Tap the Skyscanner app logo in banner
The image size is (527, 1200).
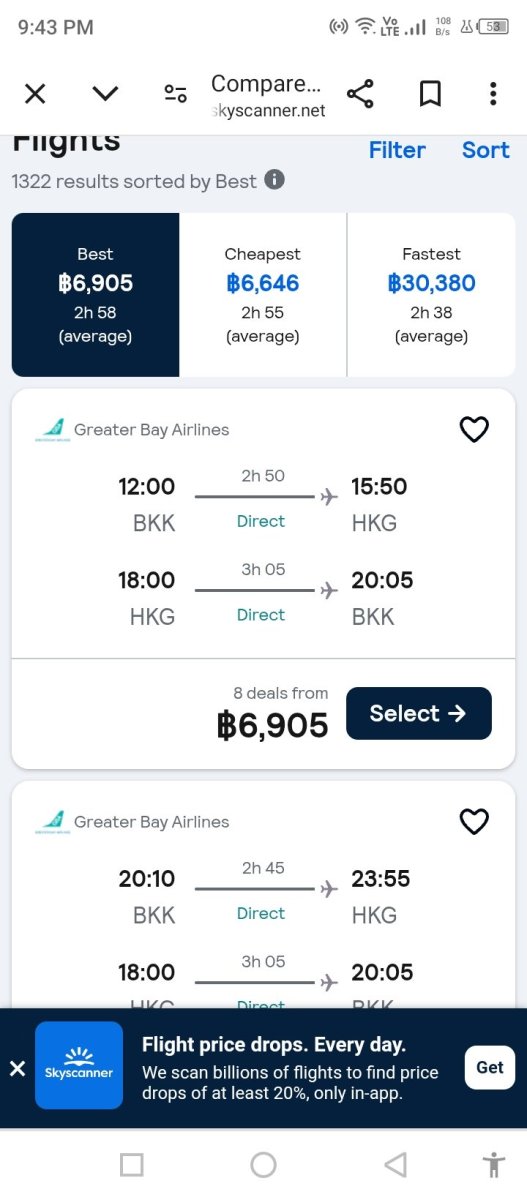click(x=79, y=1065)
